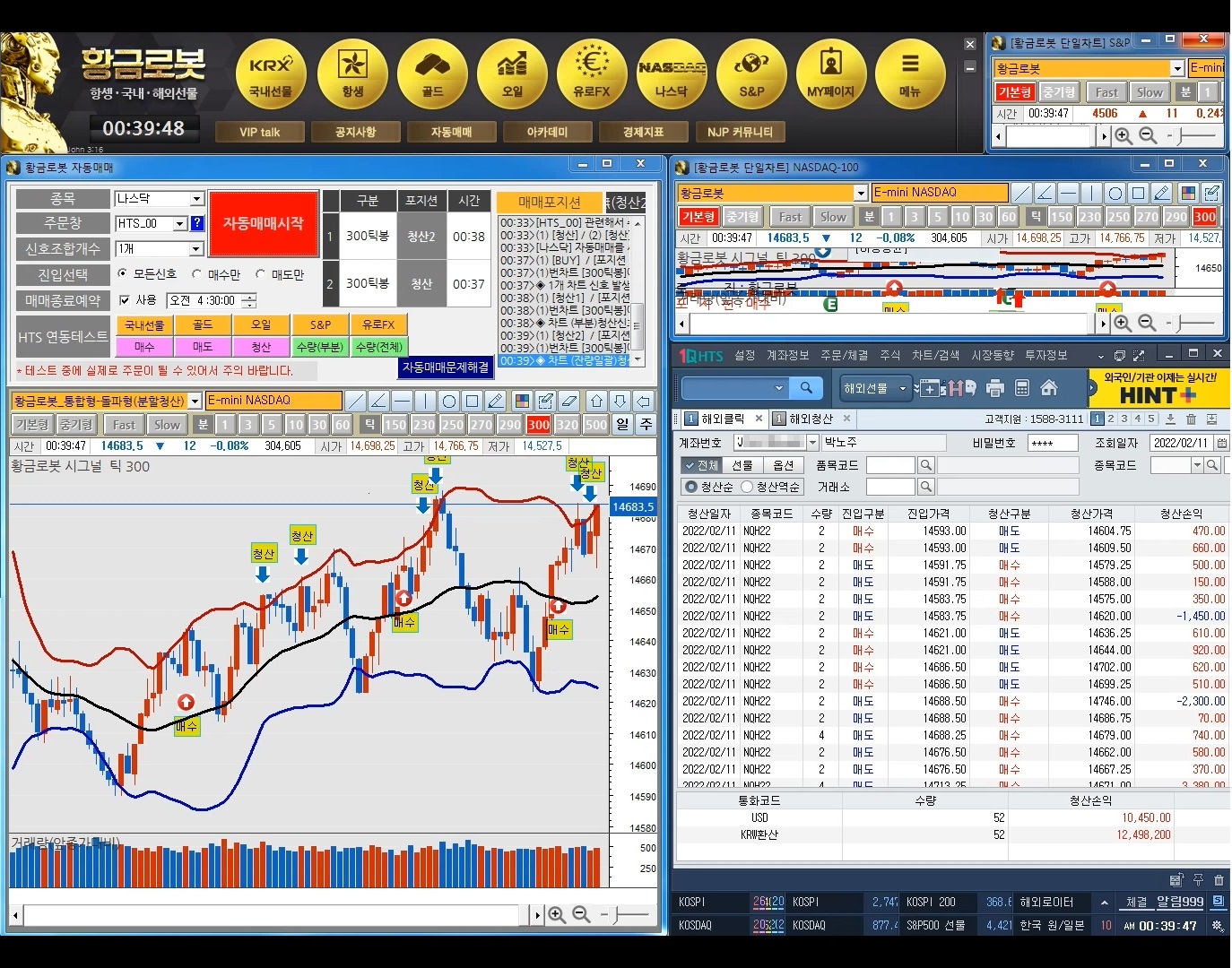Click calculator icon in HTS toolbar
The image size is (1232, 968).
(x=1022, y=388)
